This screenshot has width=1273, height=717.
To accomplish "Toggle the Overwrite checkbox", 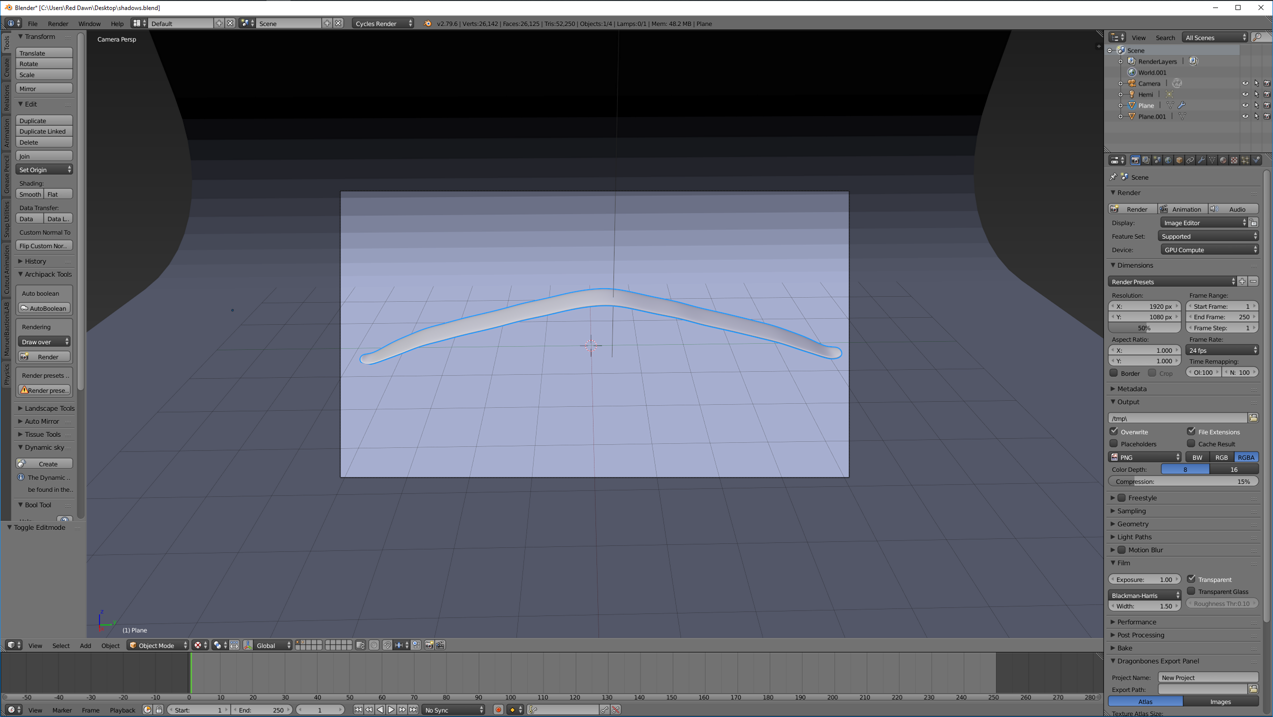I will pos(1114,432).
